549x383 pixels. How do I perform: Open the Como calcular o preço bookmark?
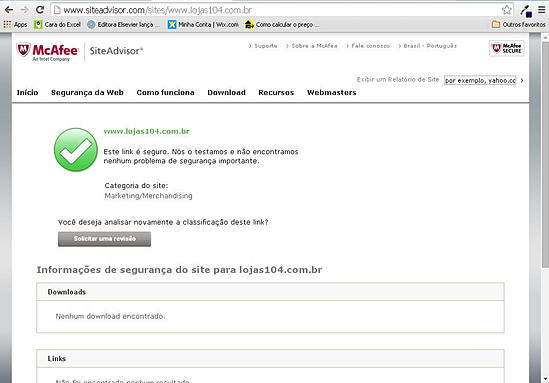click(x=282, y=25)
